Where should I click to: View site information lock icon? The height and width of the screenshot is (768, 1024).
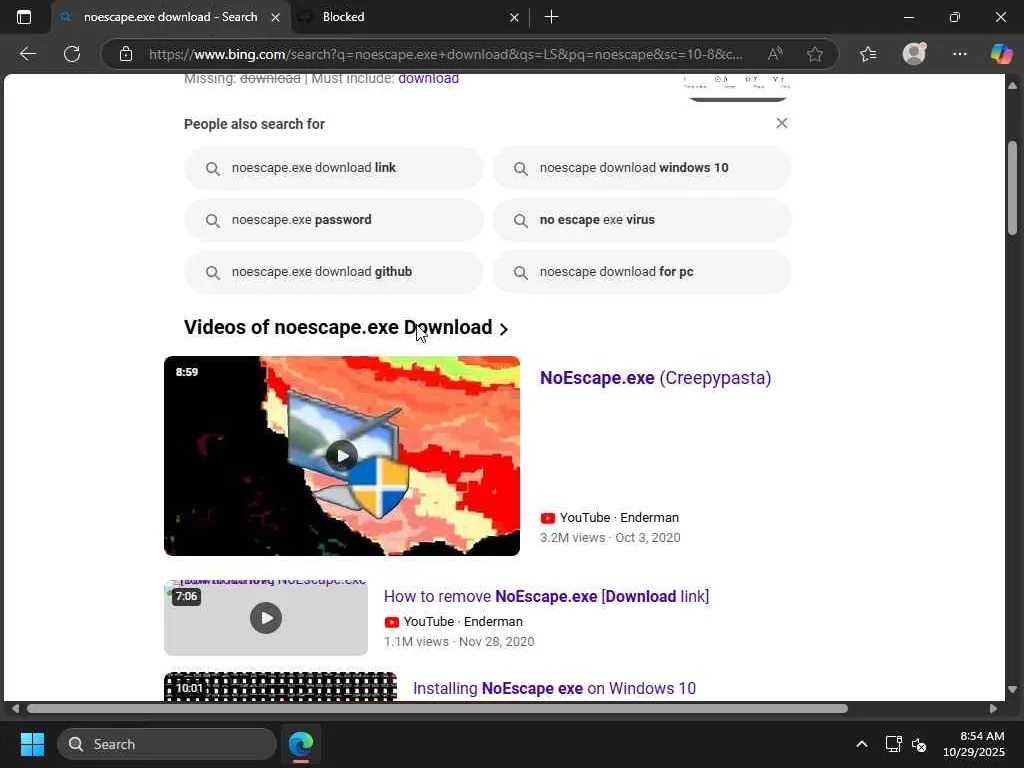[x=126, y=54]
